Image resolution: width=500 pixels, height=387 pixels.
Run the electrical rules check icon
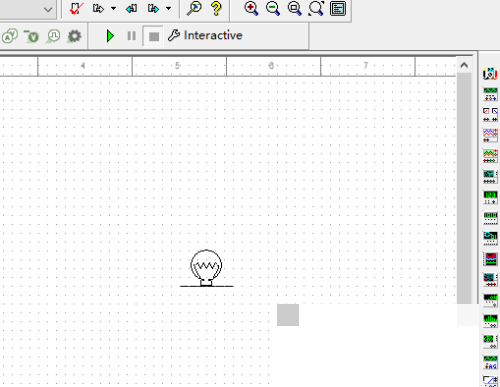[x=76, y=8]
